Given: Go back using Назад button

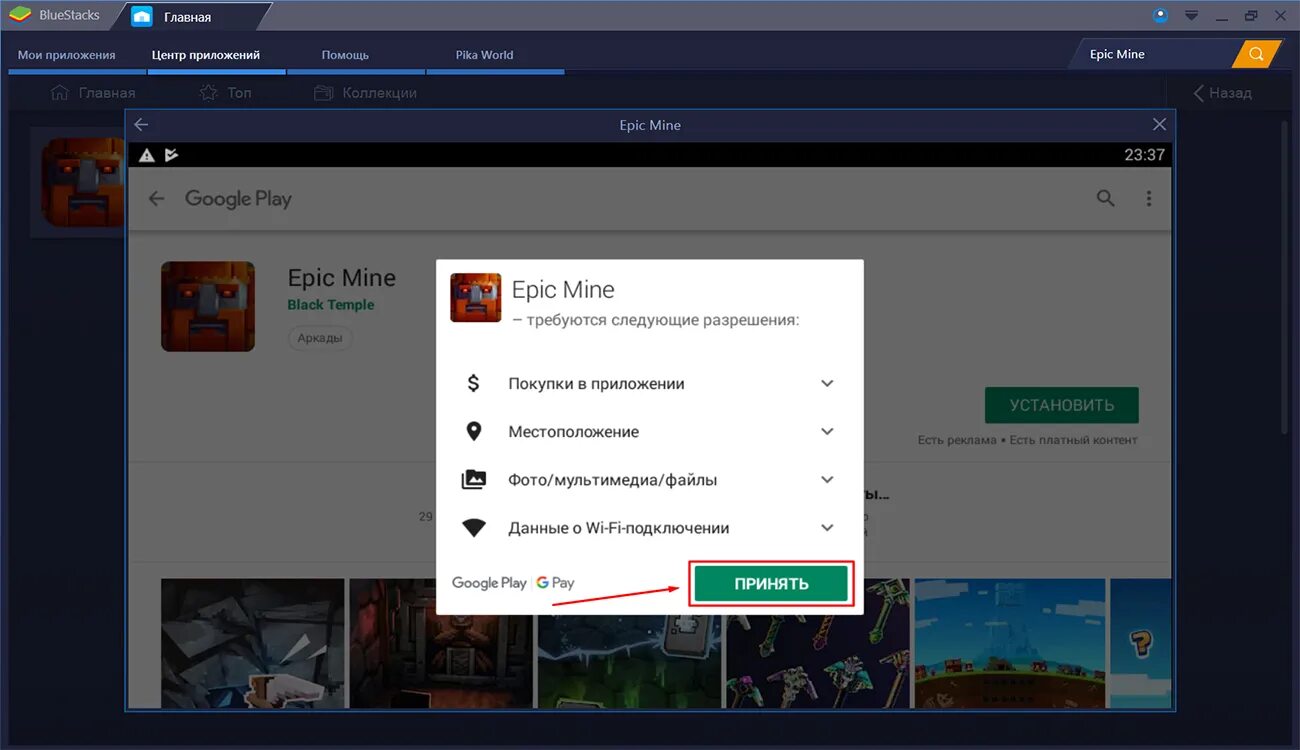Looking at the screenshot, I should click(1222, 92).
